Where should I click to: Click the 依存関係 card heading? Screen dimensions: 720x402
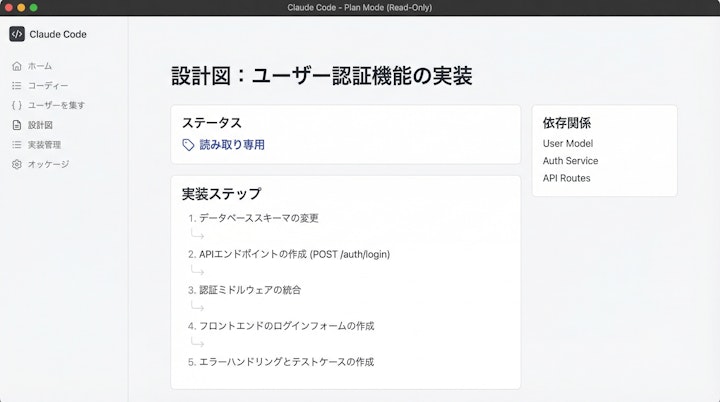point(567,123)
